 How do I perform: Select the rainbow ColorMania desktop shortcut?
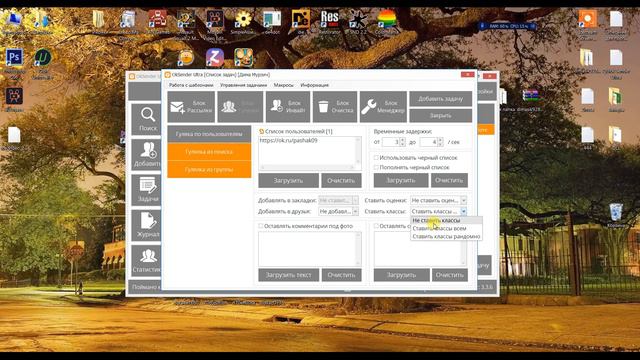386,19
